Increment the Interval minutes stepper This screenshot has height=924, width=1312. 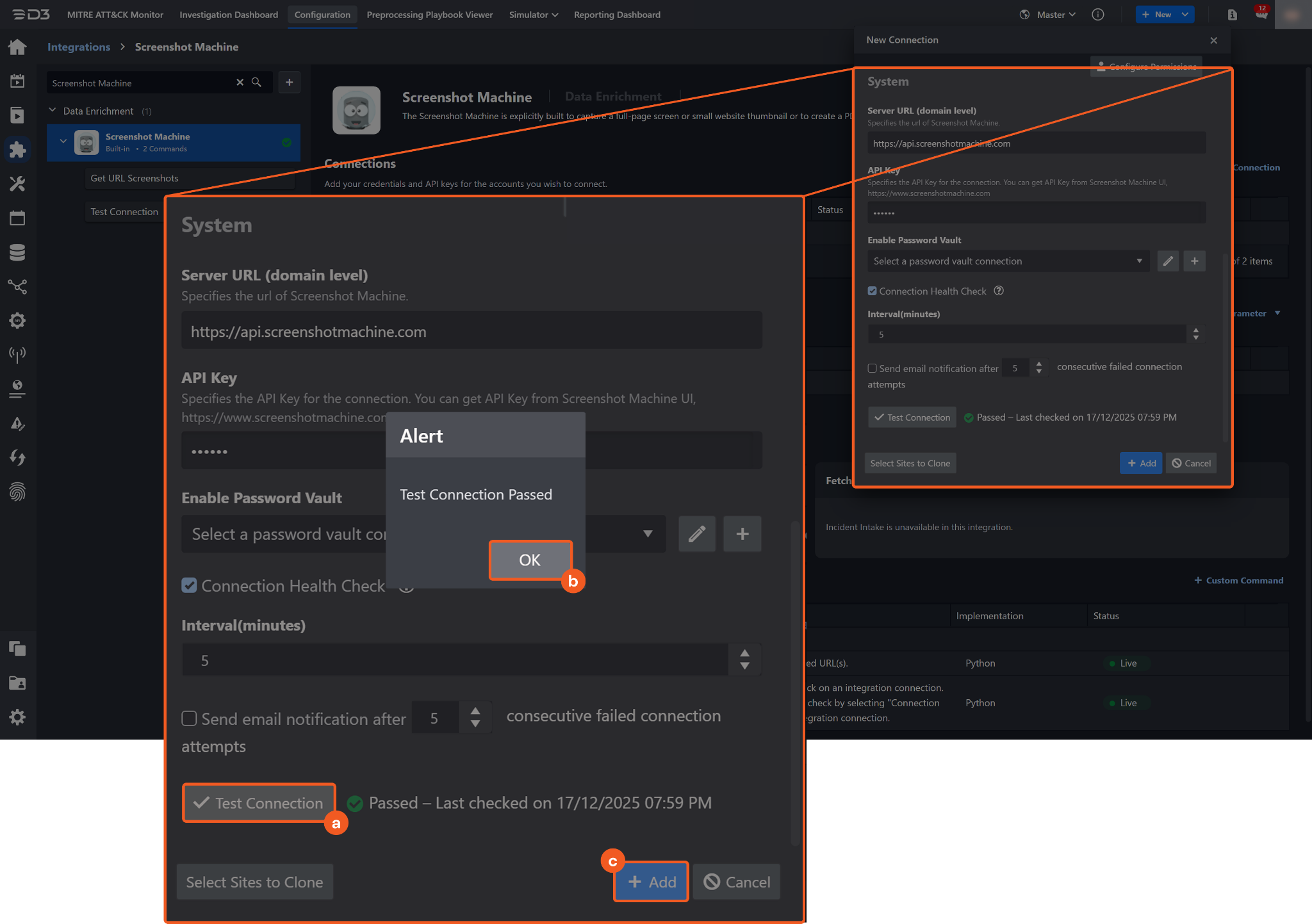coord(744,653)
